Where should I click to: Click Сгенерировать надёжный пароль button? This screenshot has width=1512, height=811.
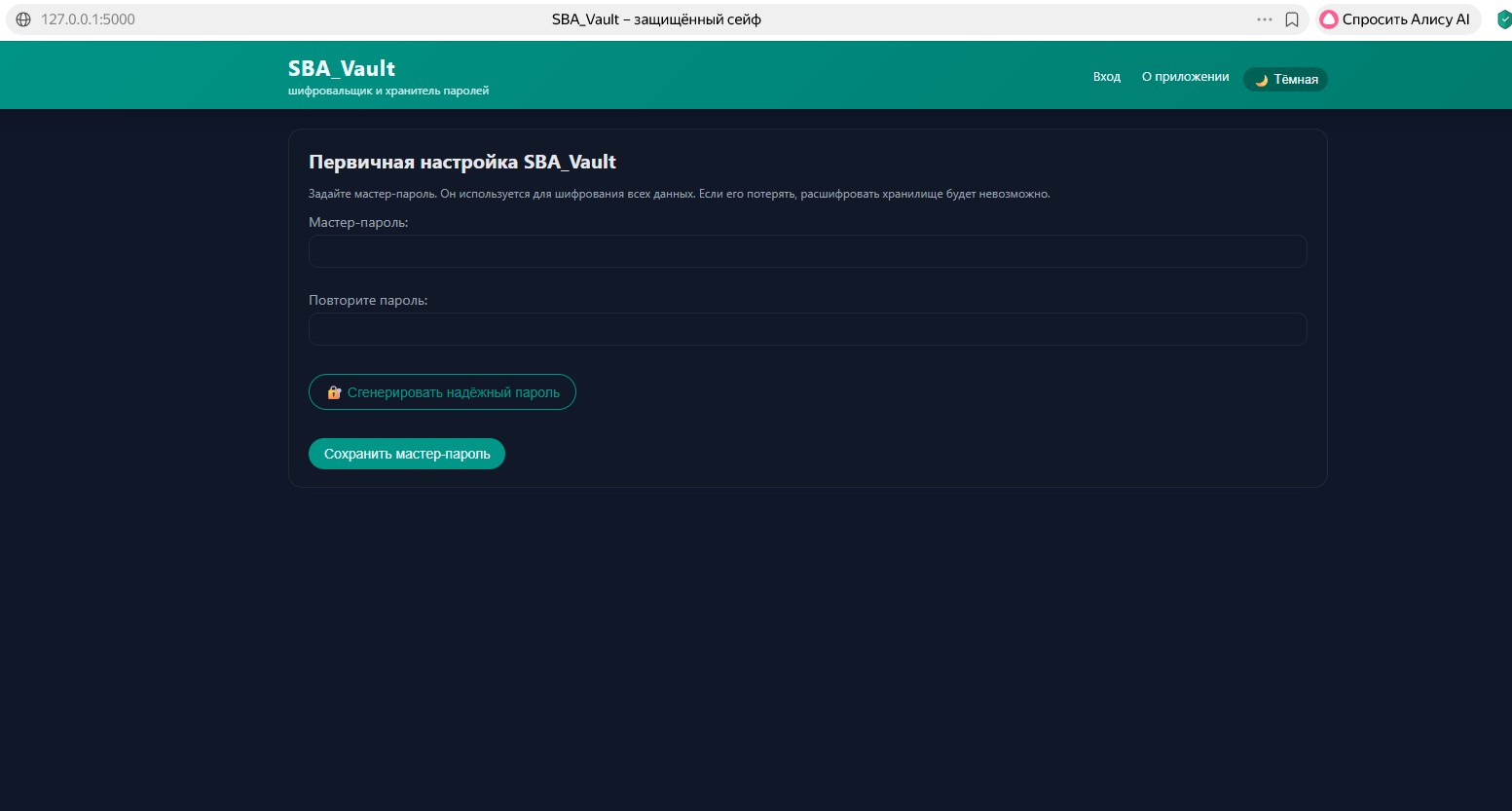coord(442,391)
